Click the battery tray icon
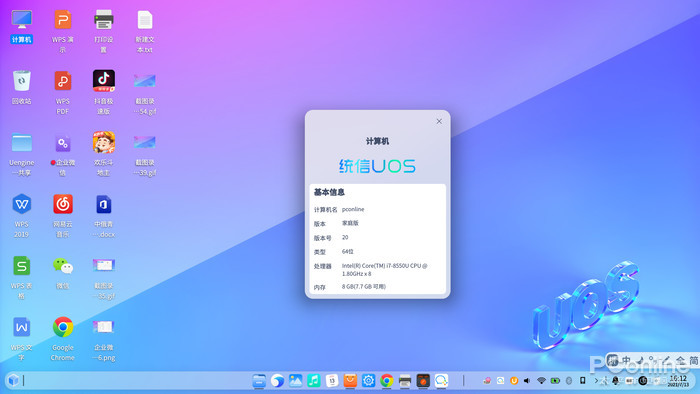 pyautogui.click(x=555, y=381)
